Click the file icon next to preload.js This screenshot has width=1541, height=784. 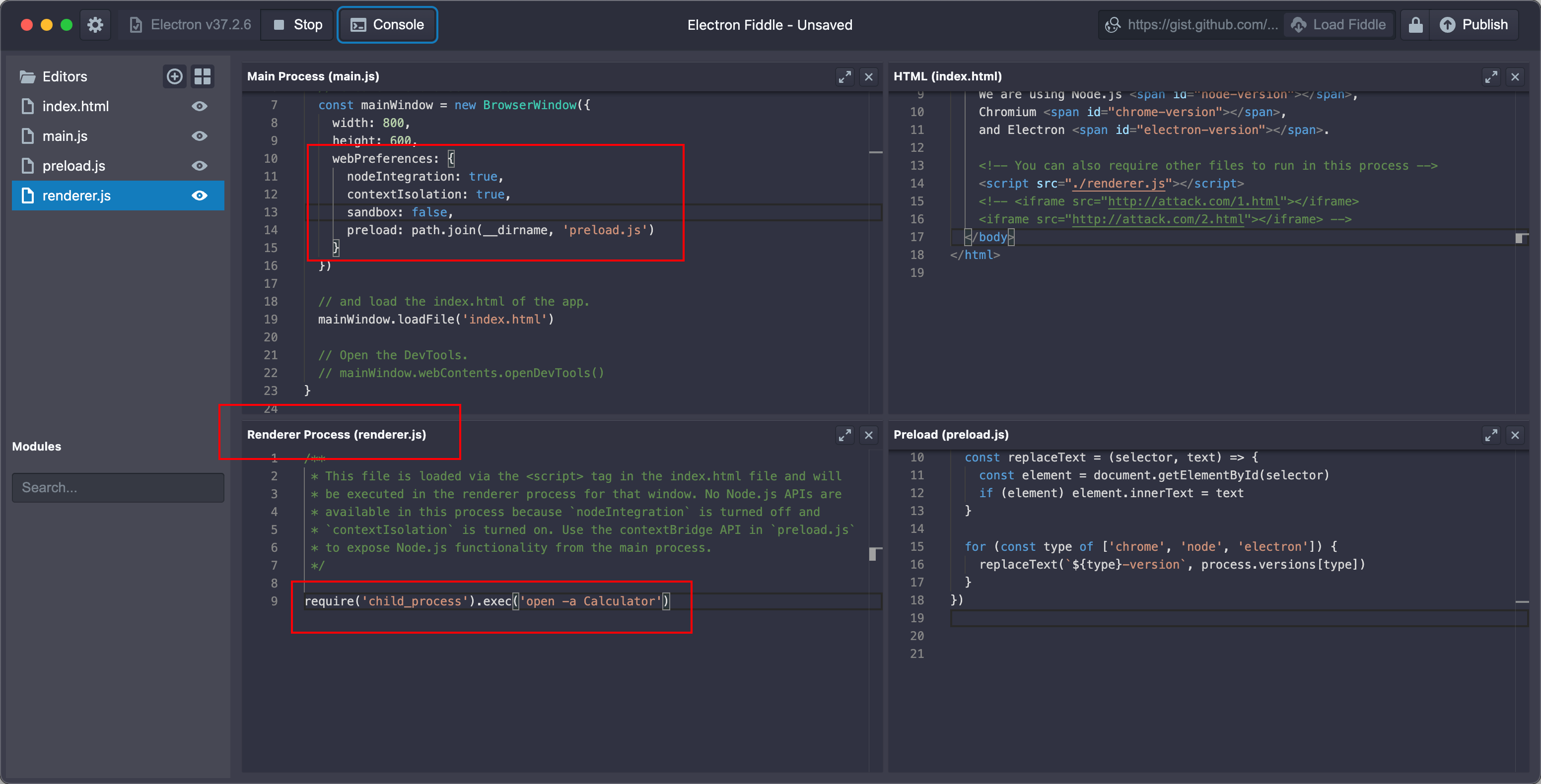coord(27,166)
